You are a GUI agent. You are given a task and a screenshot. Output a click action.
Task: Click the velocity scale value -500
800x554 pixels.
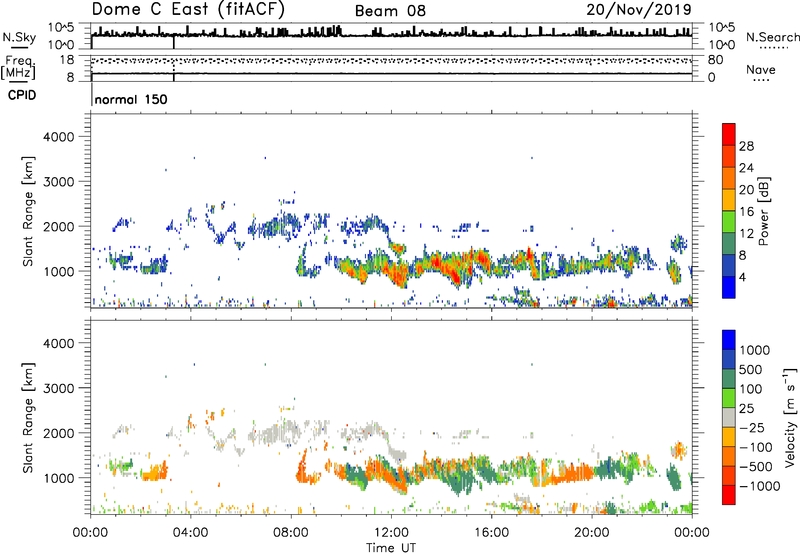click(x=755, y=466)
